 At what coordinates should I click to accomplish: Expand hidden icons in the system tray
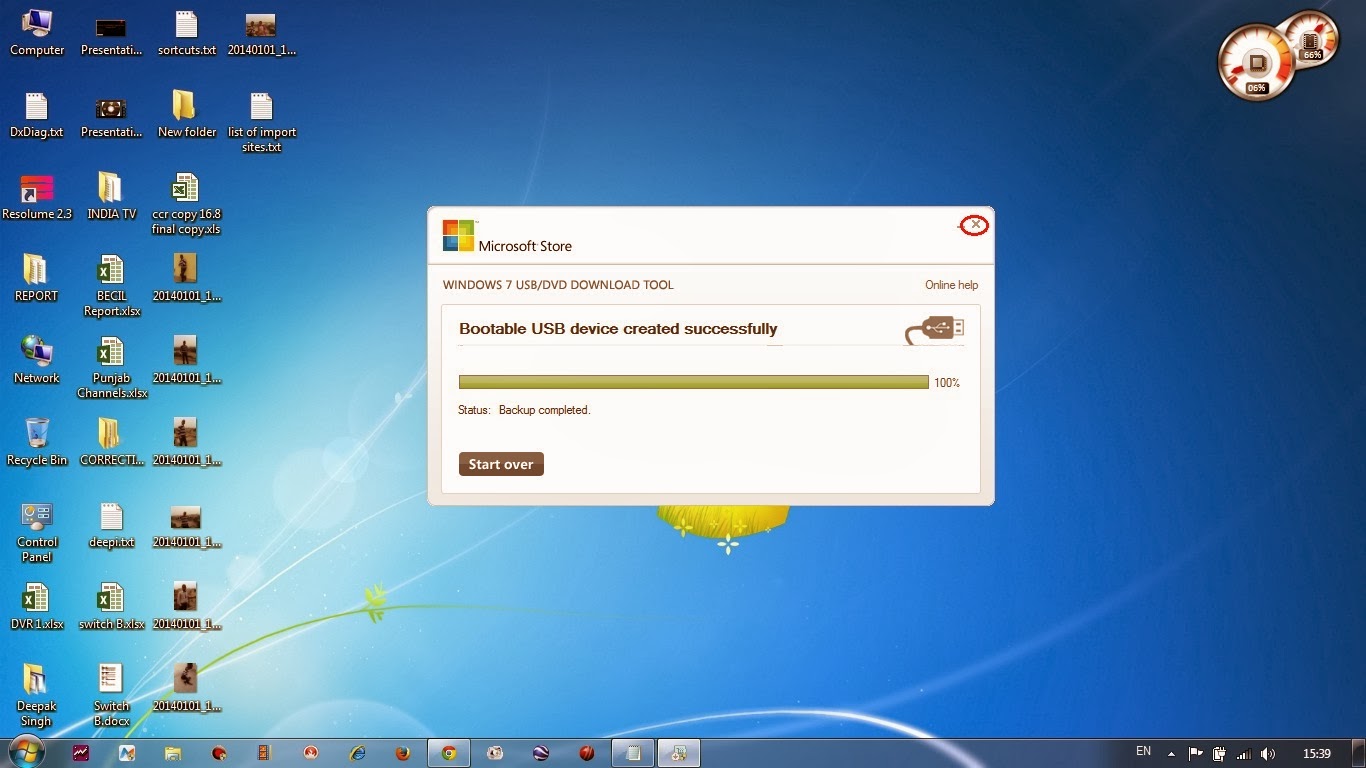(1171, 753)
